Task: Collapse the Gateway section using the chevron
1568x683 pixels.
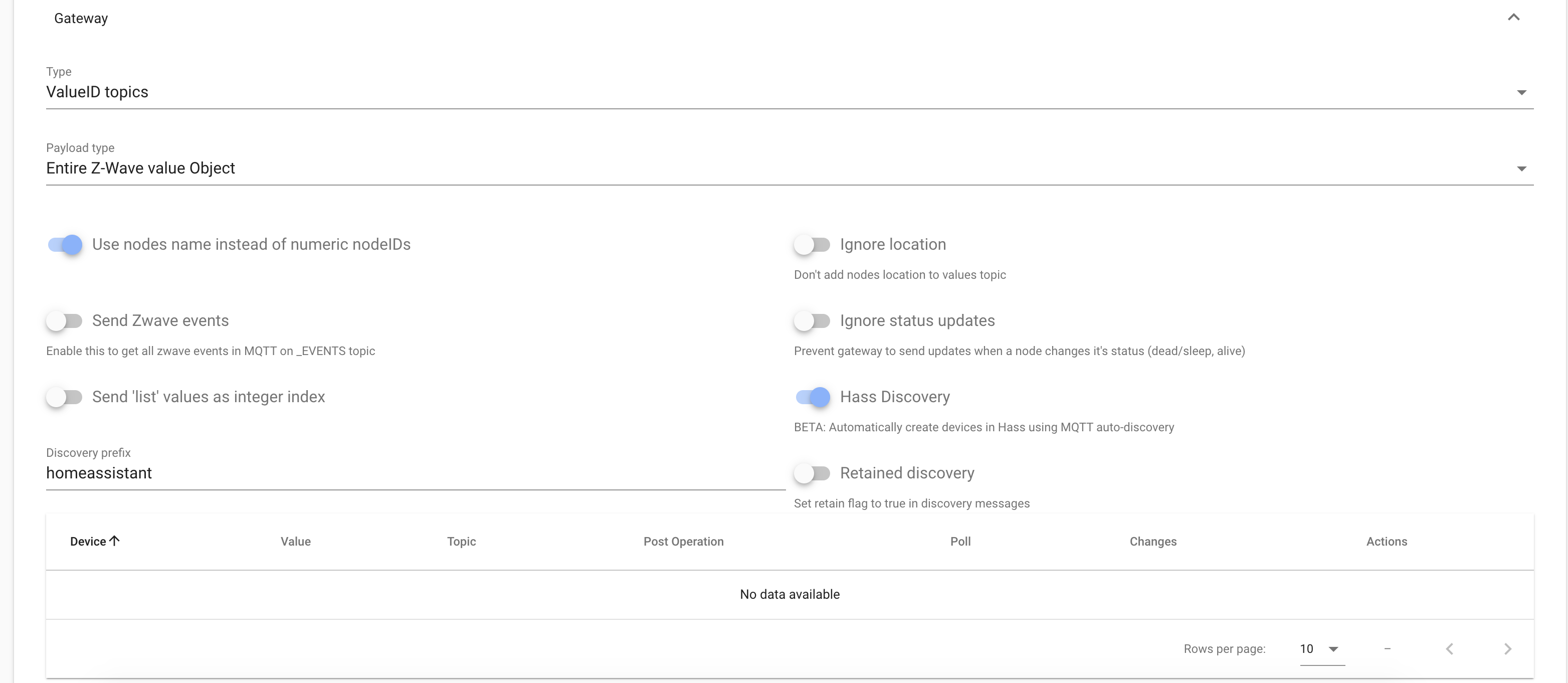Action: 1514,18
